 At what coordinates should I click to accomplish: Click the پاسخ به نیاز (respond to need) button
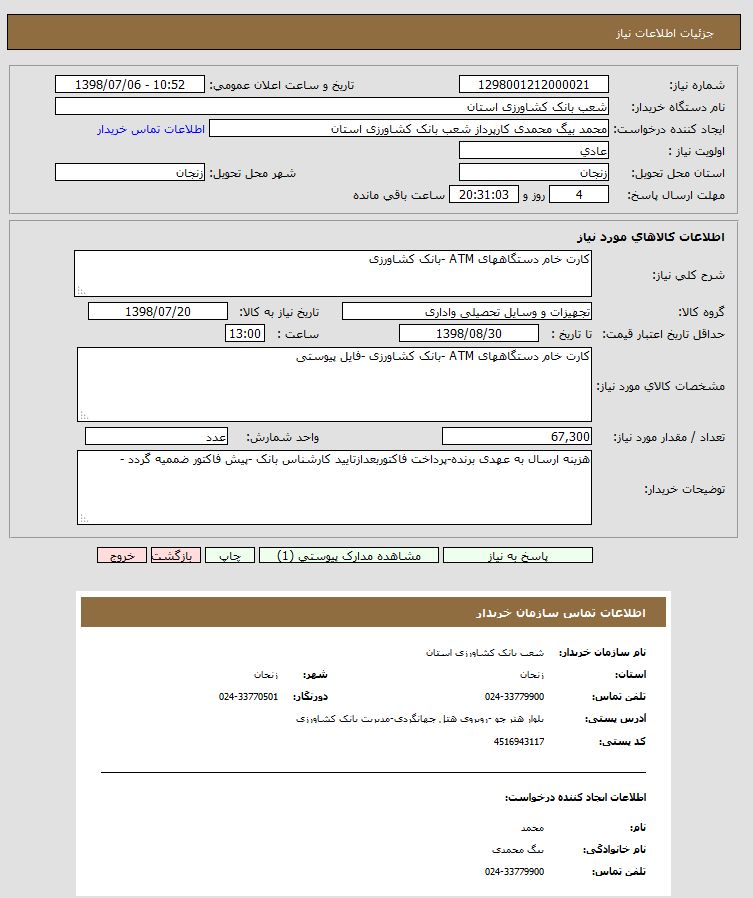click(x=517, y=556)
